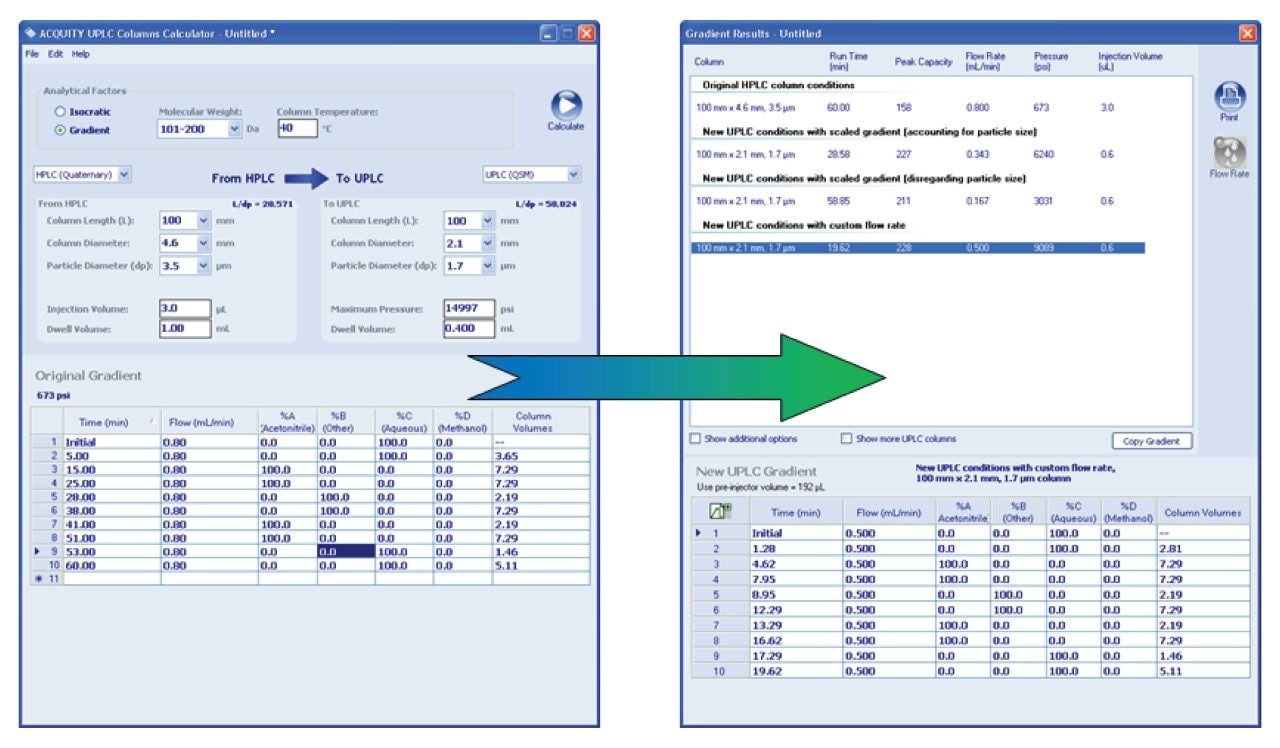The height and width of the screenshot is (748, 1280).
Task: Click the gradient chart icon in New UPLC Gradient table header
Action: [722, 511]
